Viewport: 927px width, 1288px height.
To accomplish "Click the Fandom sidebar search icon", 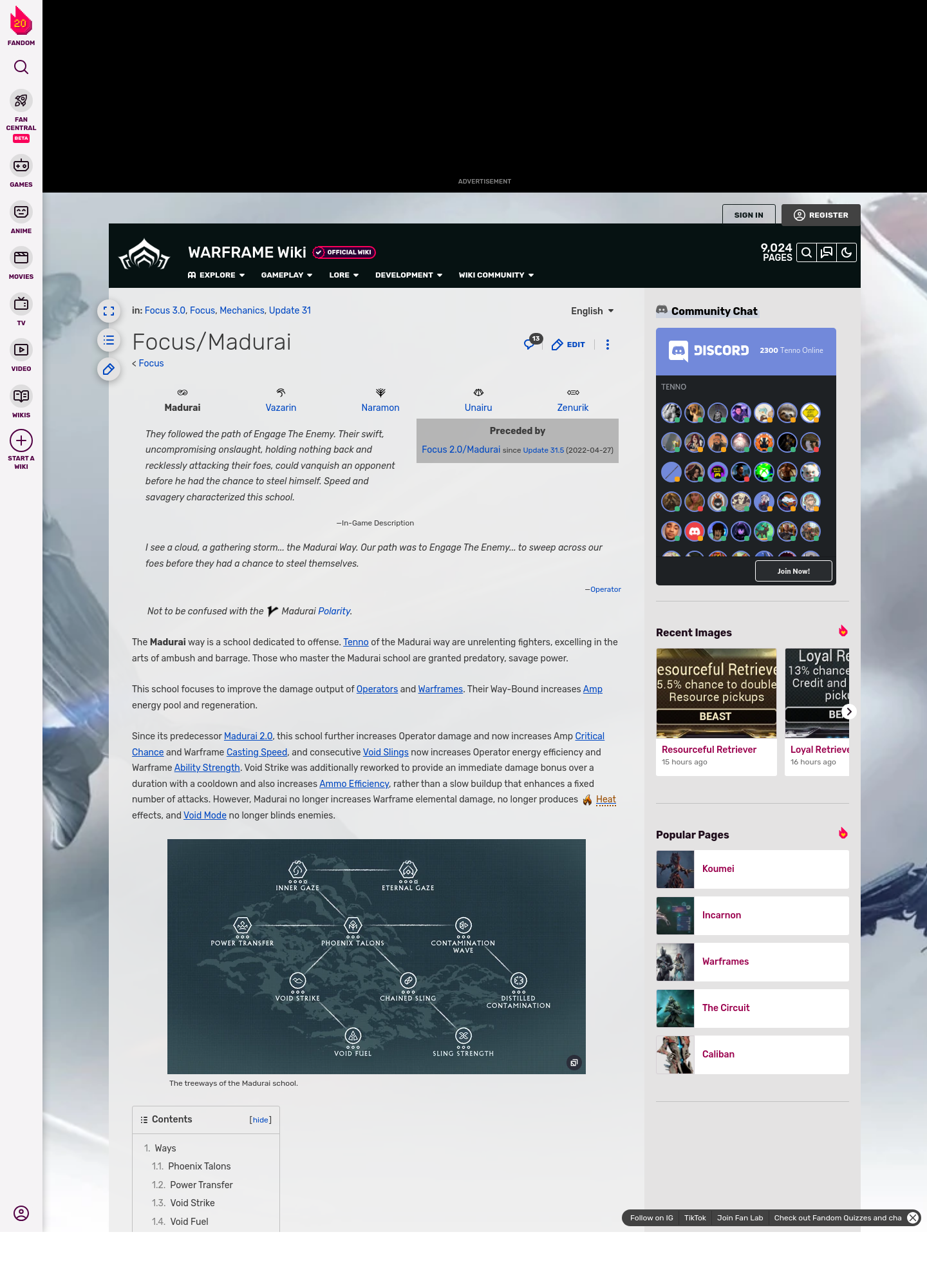I will pyautogui.click(x=21, y=67).
